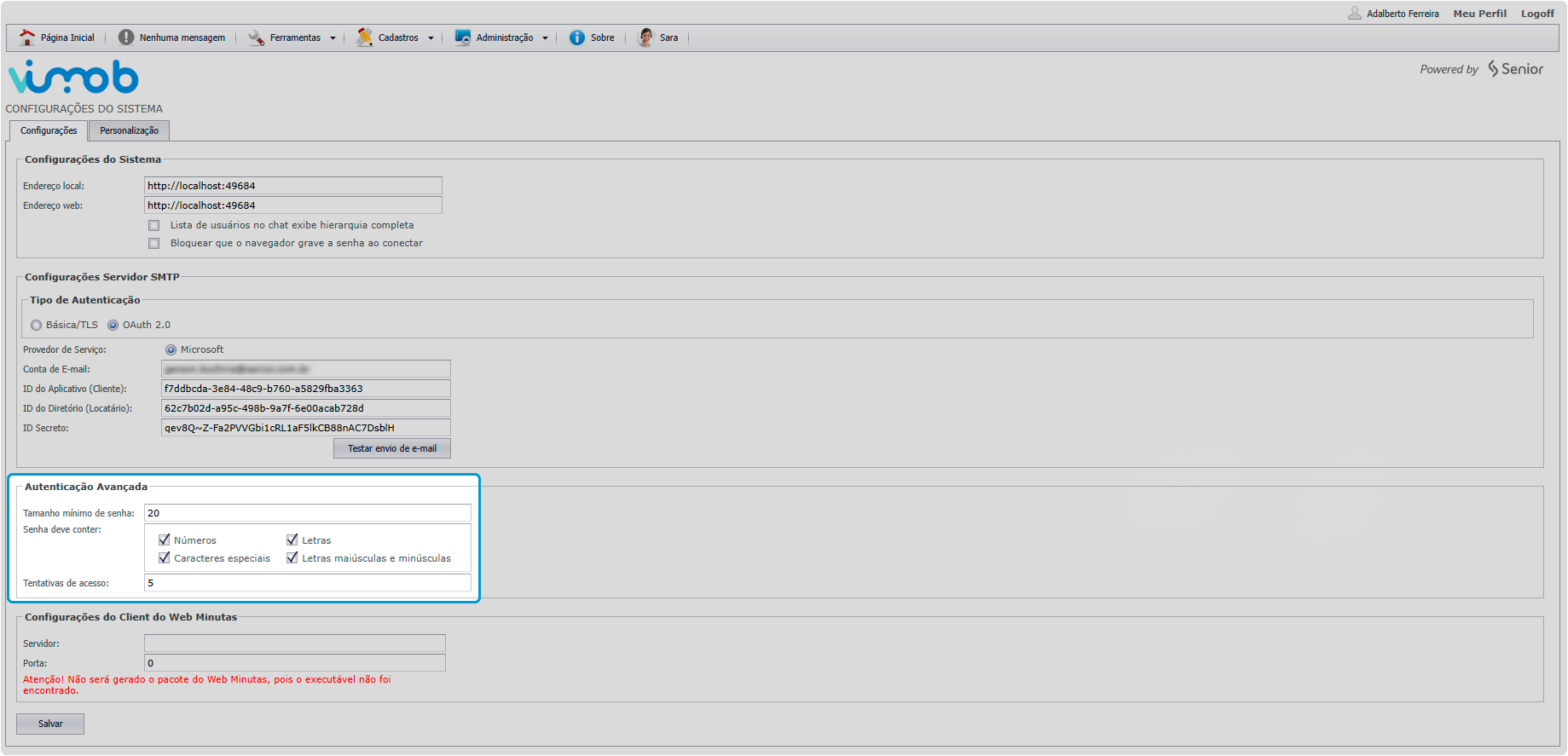Click the Conta de E-mail field
1568x756 pixels.
(x=306, y=369)
